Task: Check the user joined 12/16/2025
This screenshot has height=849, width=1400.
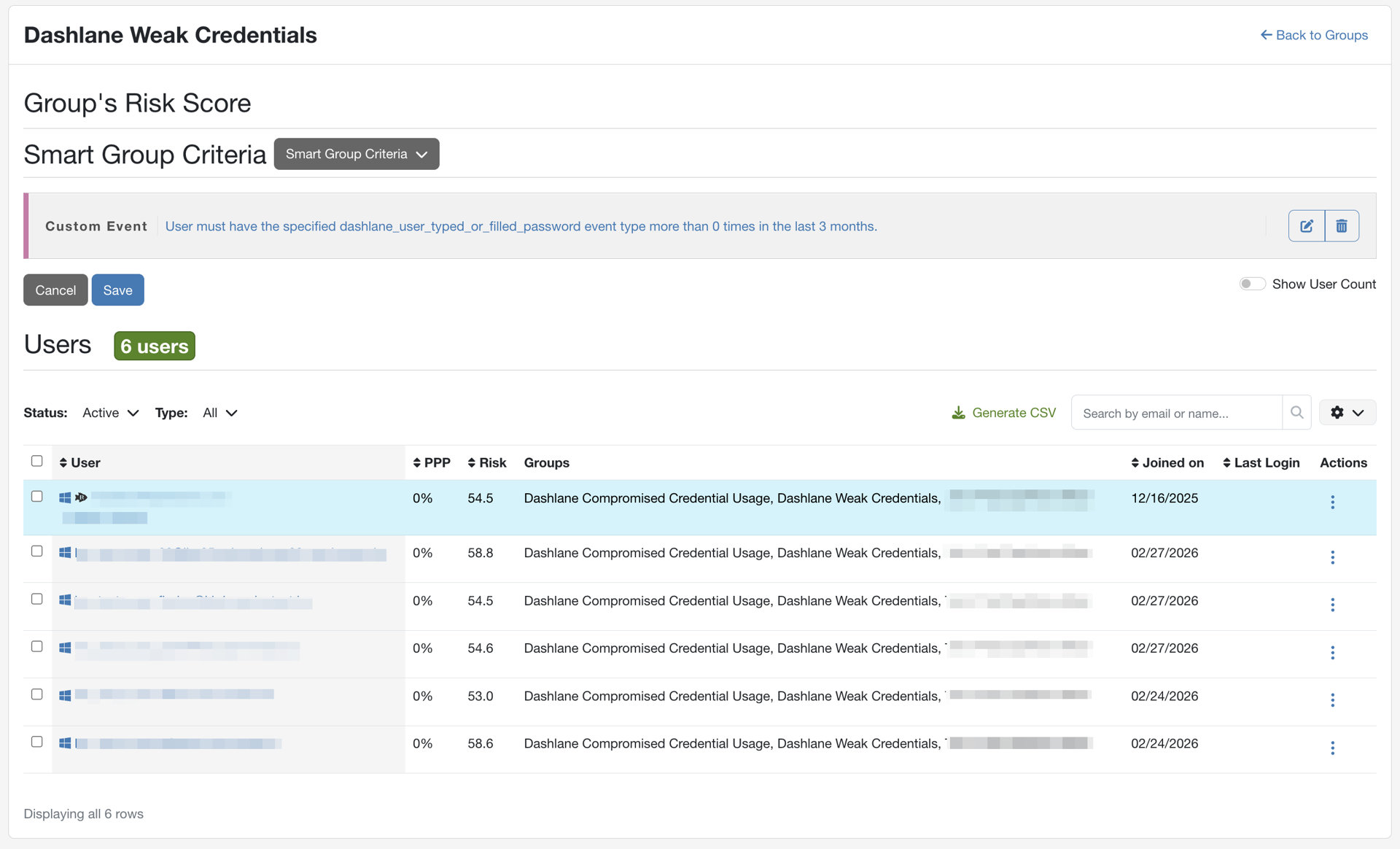Action: coord(37,496)
